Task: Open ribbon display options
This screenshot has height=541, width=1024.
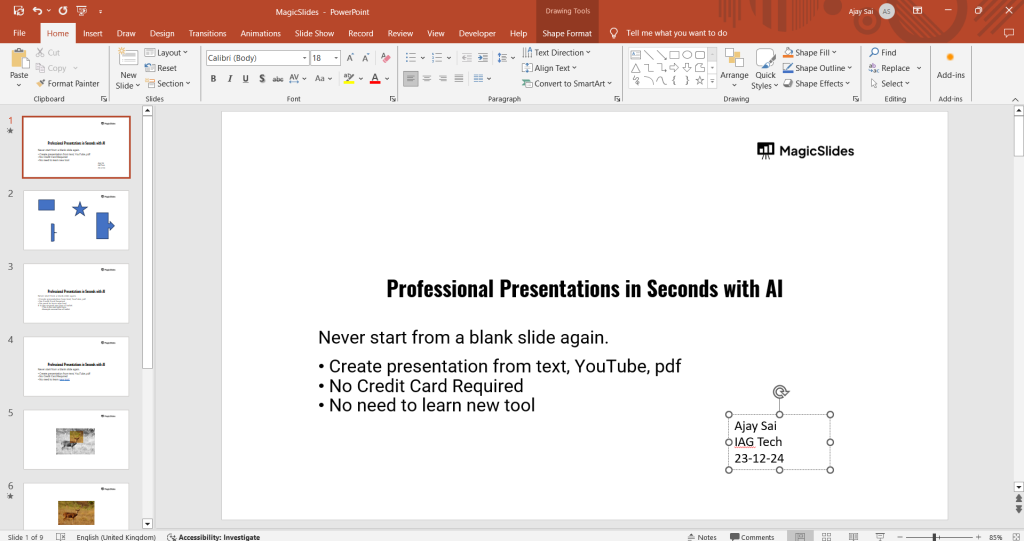Action: tap(917, 10)
